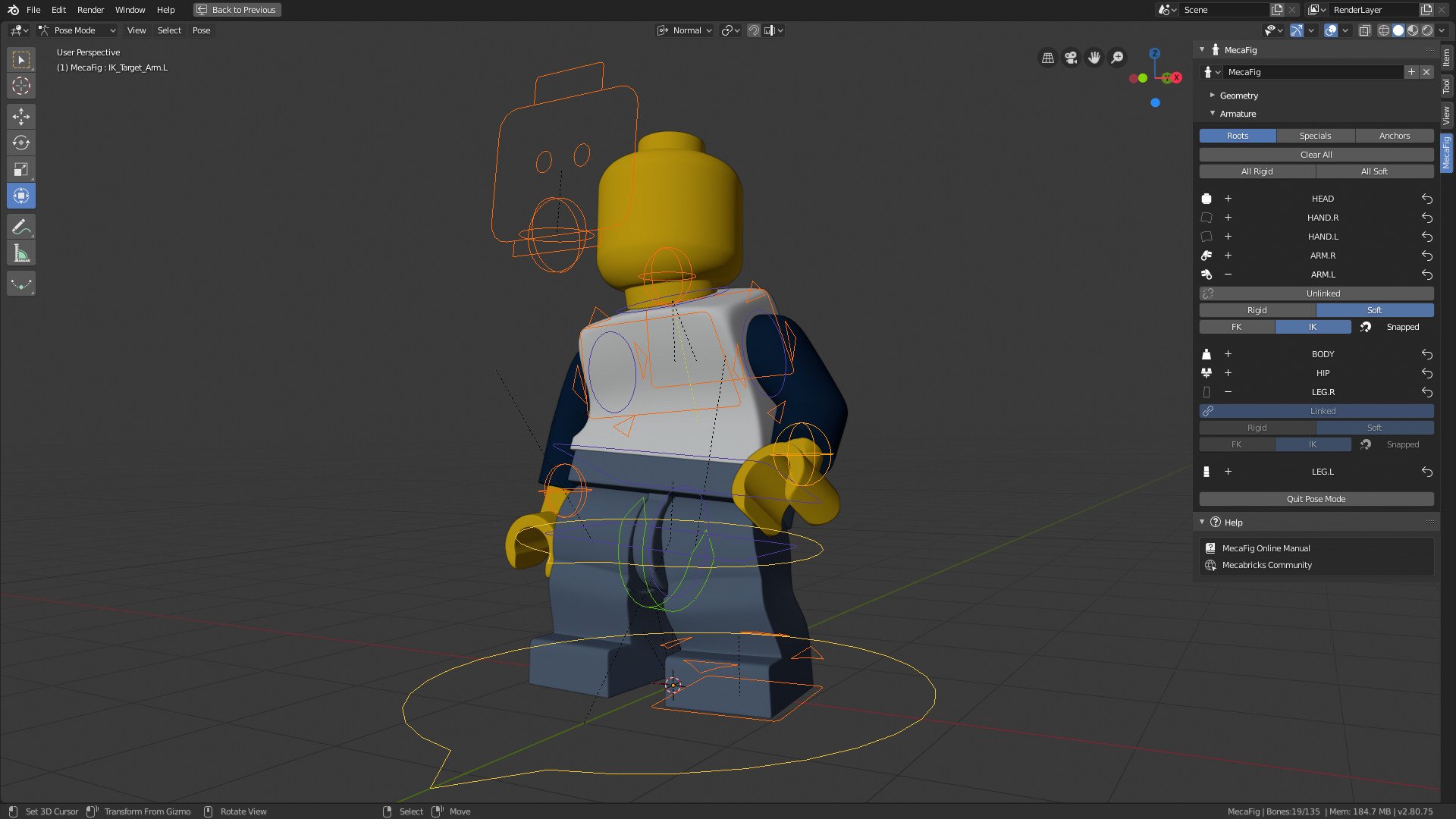
Task: Toggle ARM.L Unlinked link button
Action: tap(1316, 293)
